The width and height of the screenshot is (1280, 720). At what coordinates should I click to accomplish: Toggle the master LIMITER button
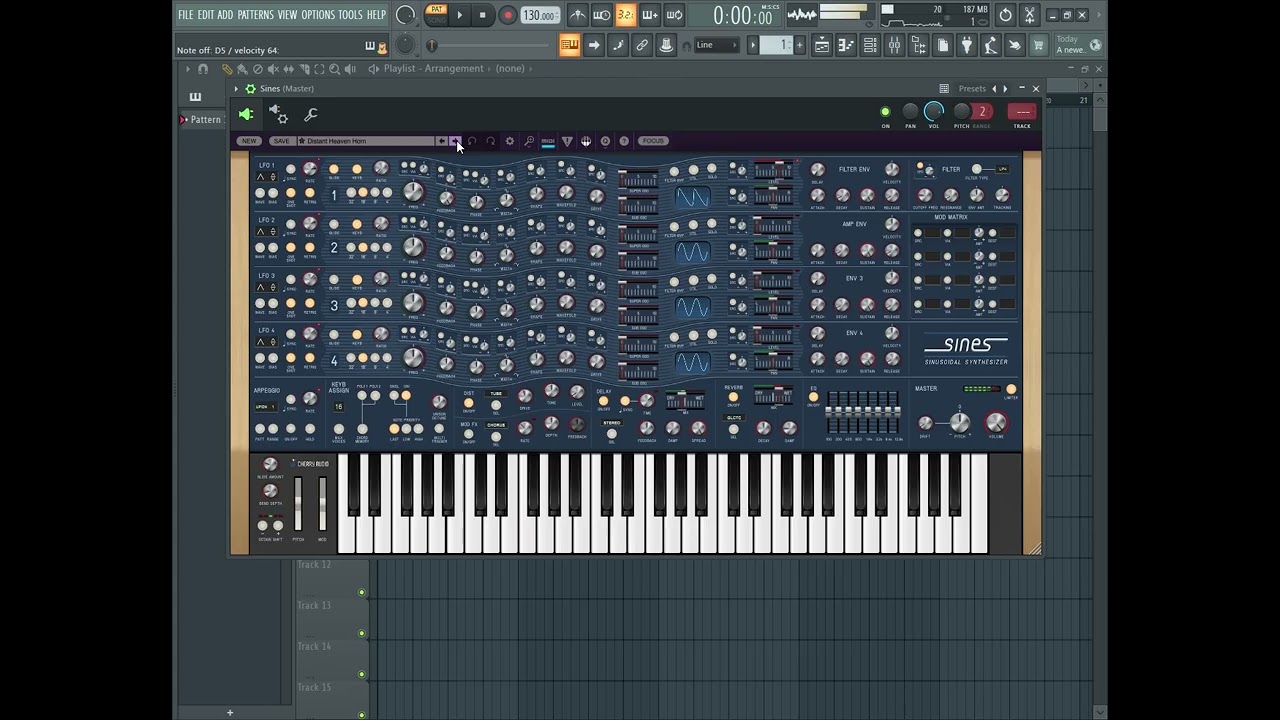click(x=1011, y=390)
